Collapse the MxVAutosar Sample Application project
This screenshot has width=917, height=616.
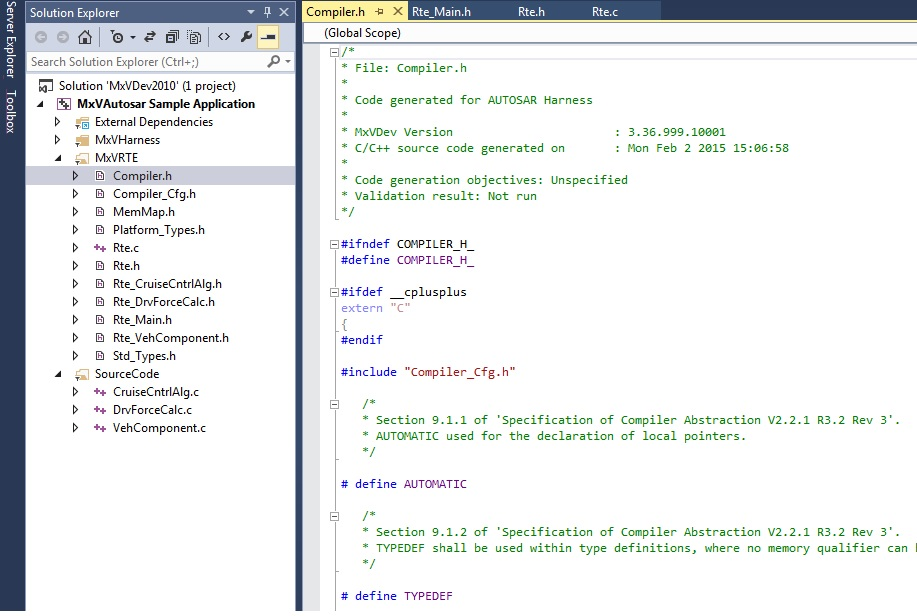pyautogui.click(x=40, y=104)
